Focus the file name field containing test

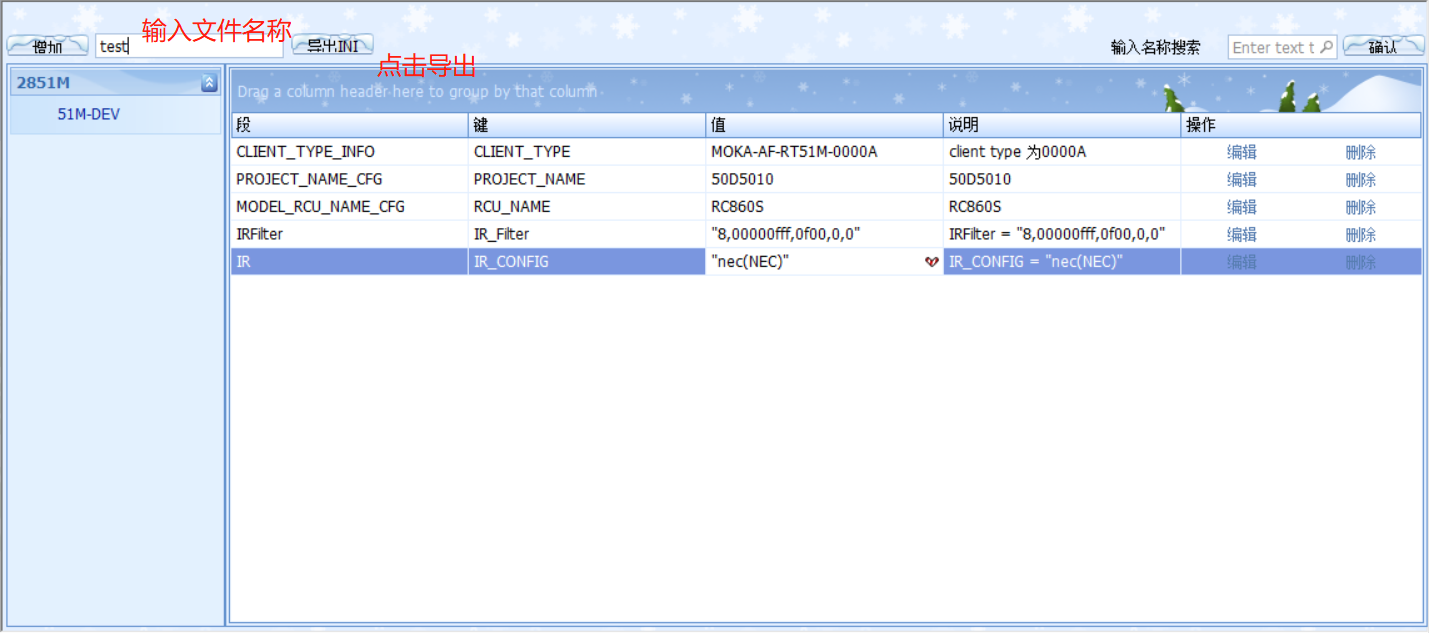point(188,47)
